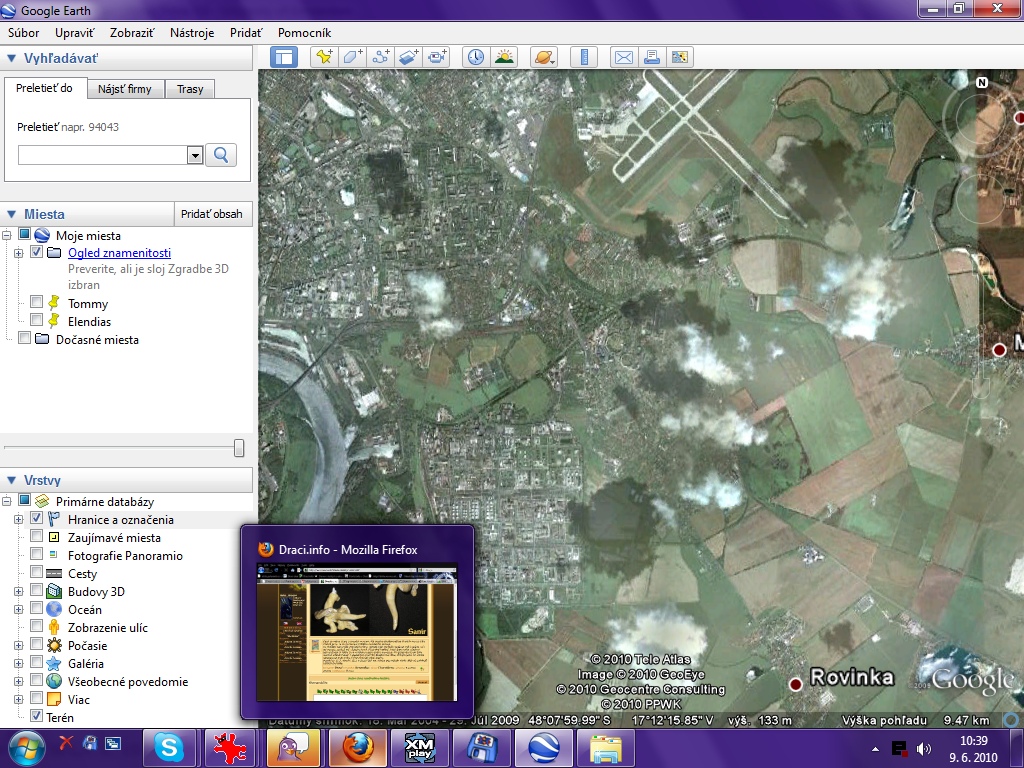Open the Upraviť menu
This screenshot has width=1024, height=768.
(74, 33)
